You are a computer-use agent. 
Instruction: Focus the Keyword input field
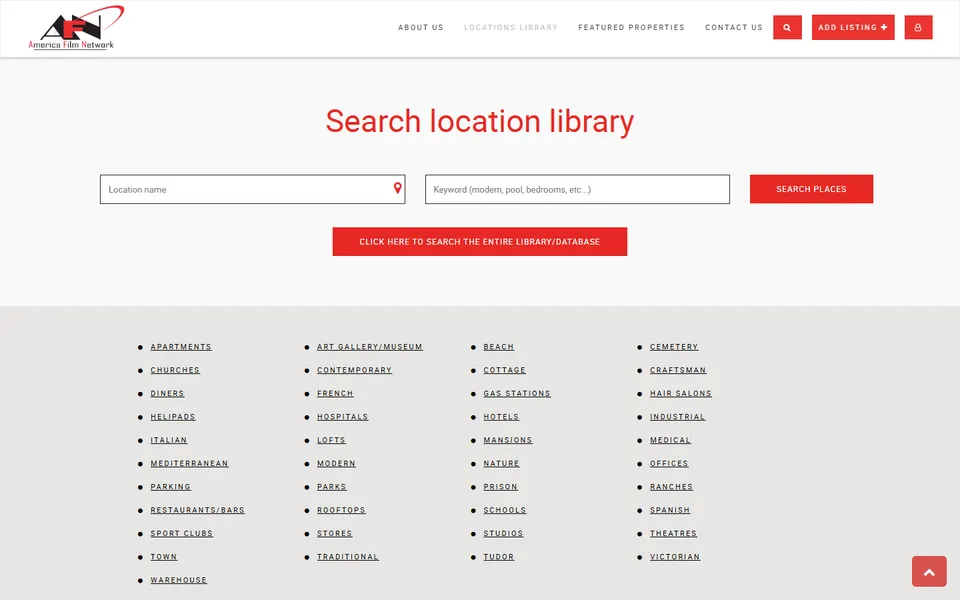click(577, 189)
